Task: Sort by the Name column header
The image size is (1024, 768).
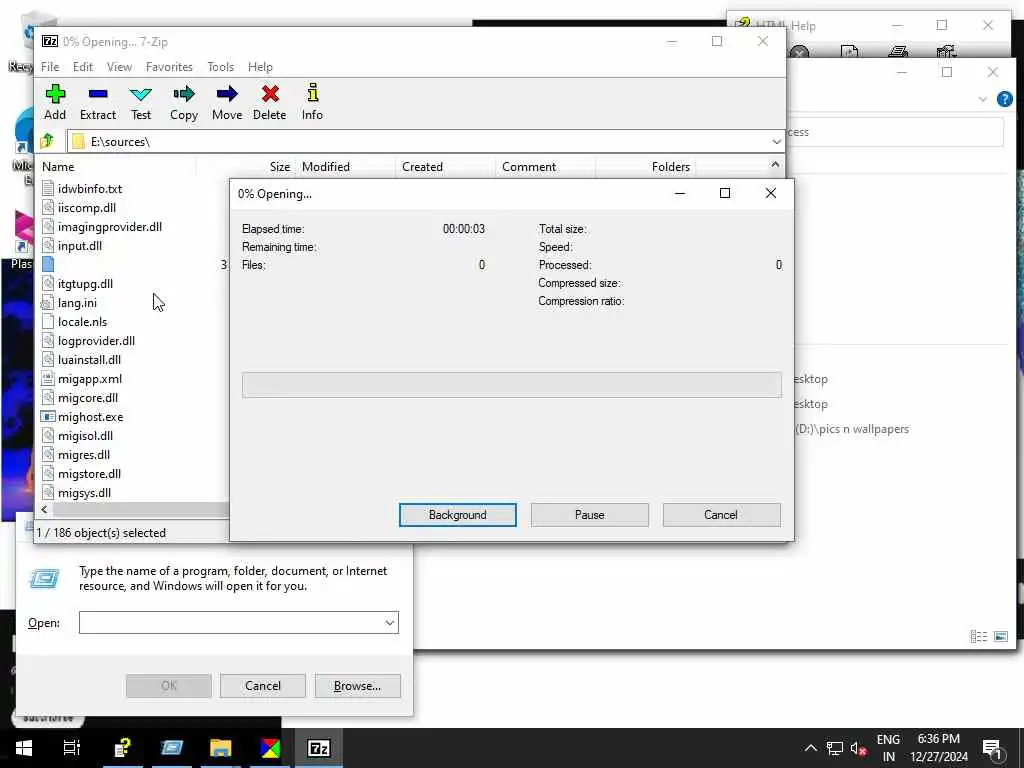Action: [x=116, y=167]
